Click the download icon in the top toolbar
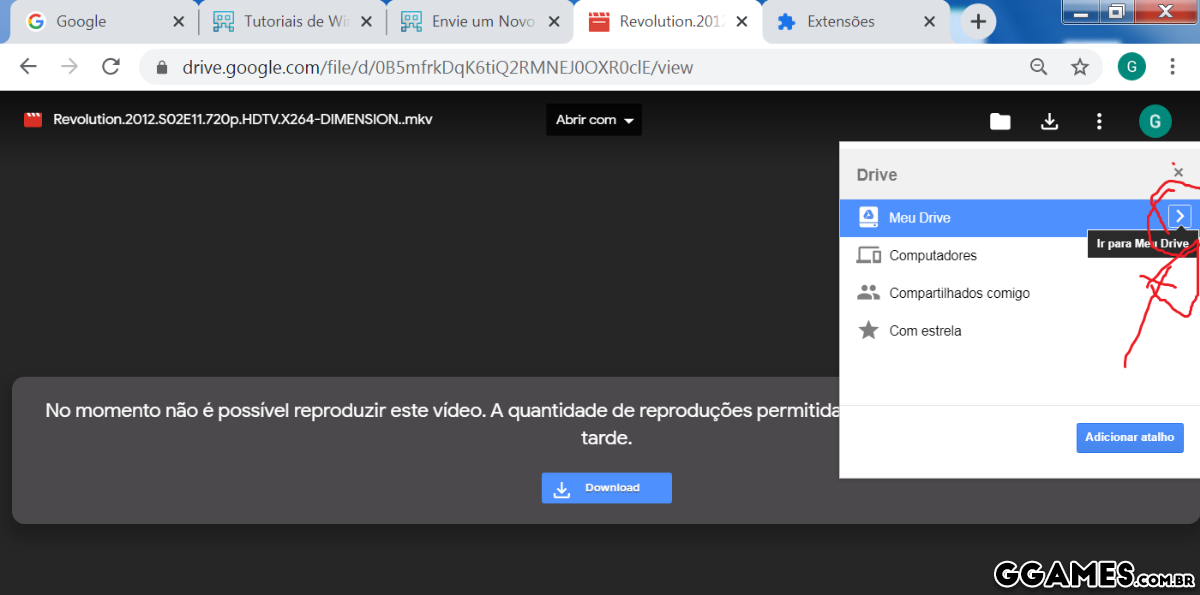This screenshot has height=595, width=1200. [1049, 121]
